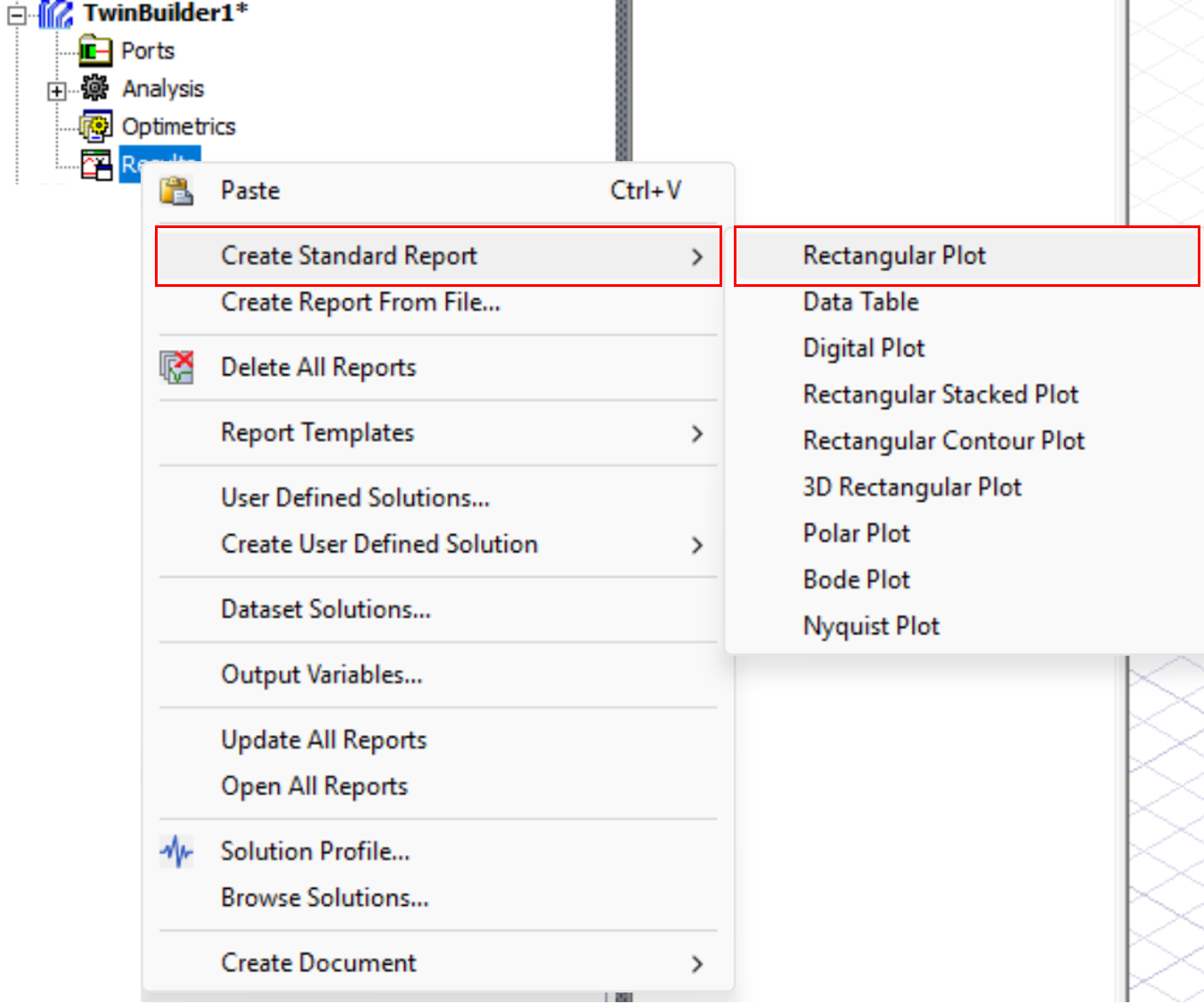Screen dimensions: 1204x1004
Task: Select Bode Plot report type
Action: point(966,580)
